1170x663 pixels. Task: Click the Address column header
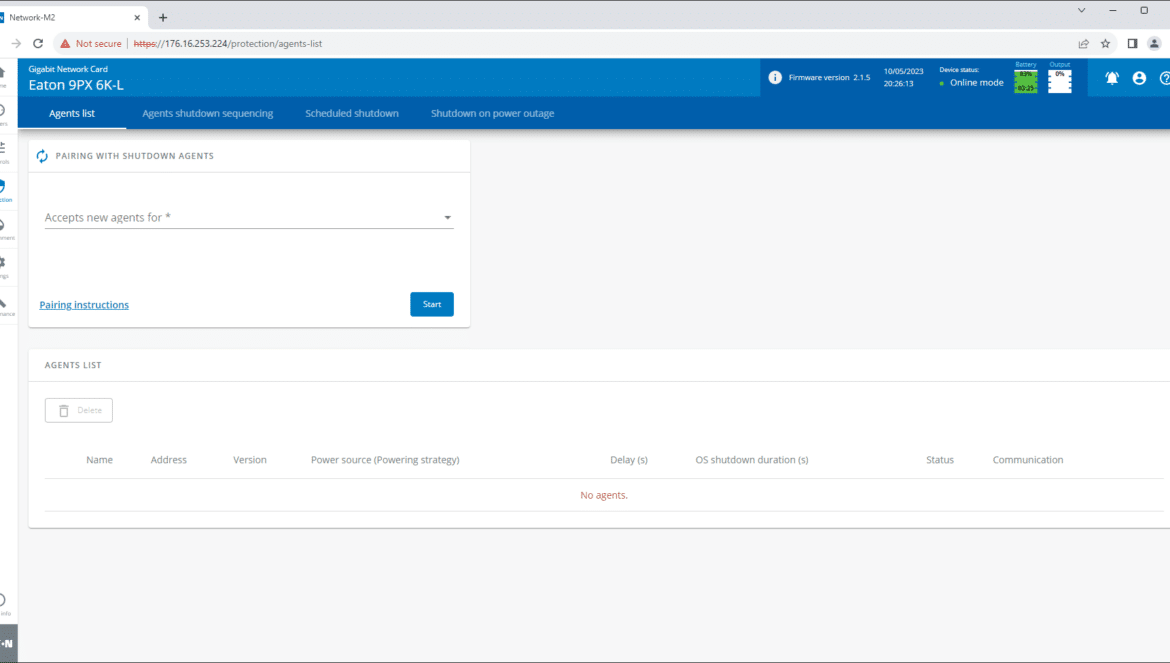169,460
